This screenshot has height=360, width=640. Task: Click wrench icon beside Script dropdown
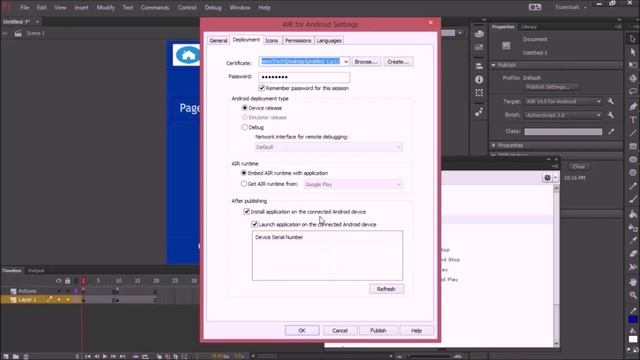click(x=611, y=115)
